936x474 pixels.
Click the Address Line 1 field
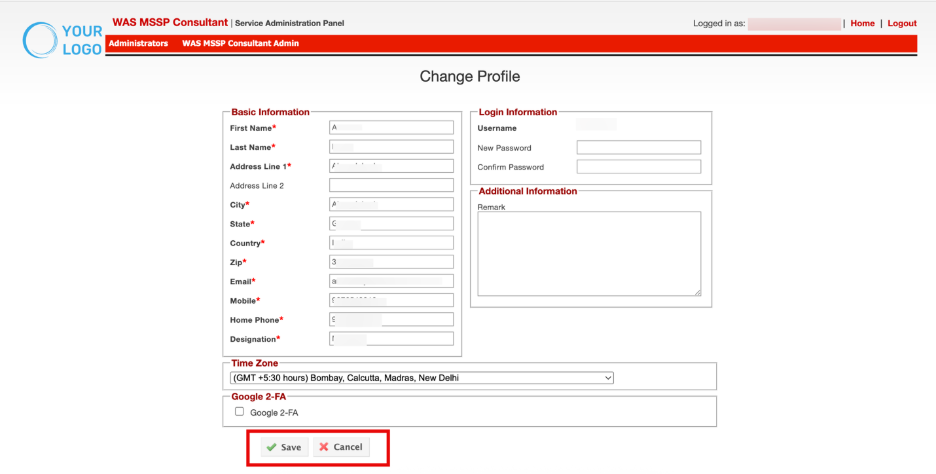(392, 166)
